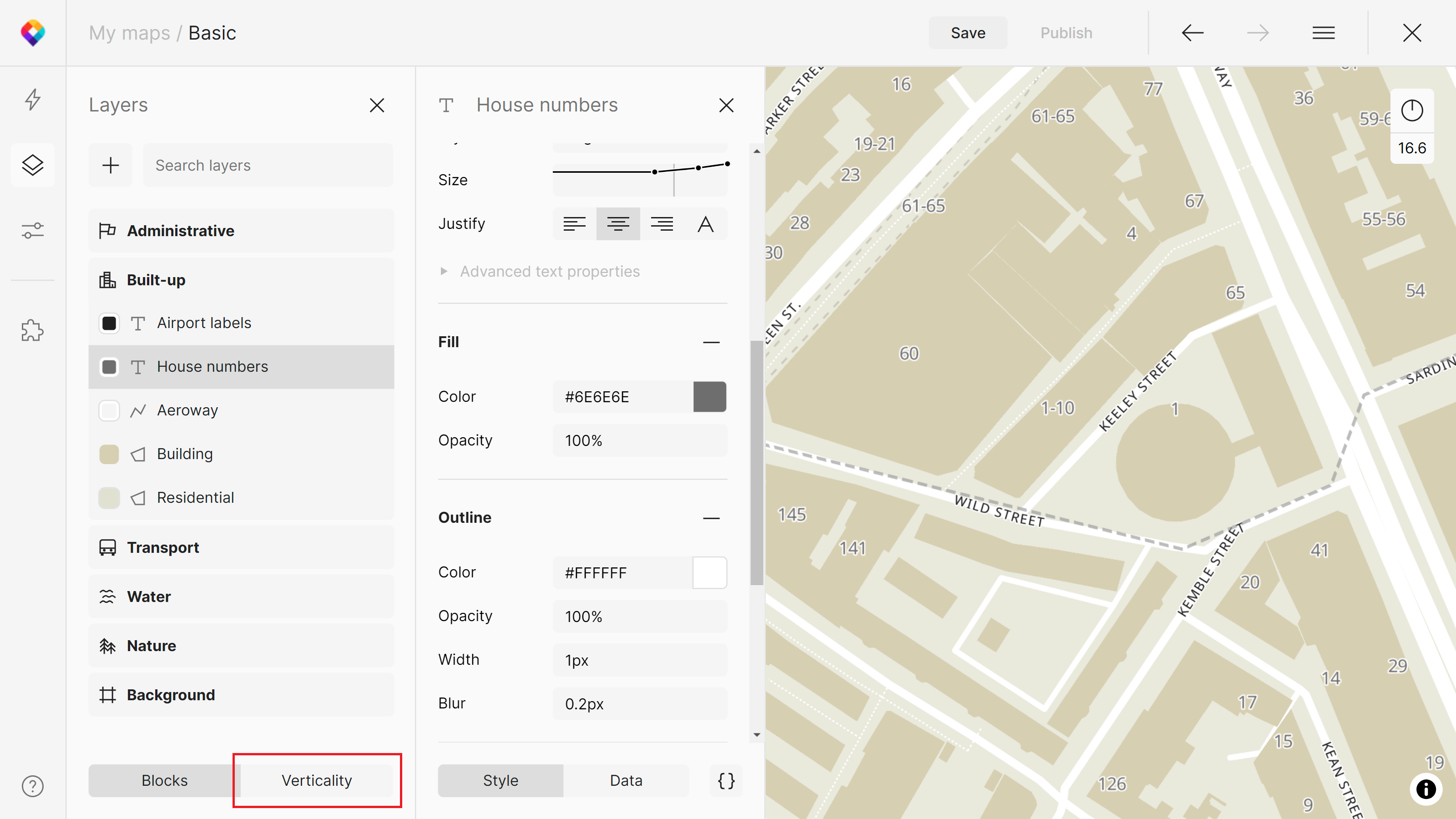
Task: Open the puzzle piece extensions icon
Action: (x=33, y=330)
